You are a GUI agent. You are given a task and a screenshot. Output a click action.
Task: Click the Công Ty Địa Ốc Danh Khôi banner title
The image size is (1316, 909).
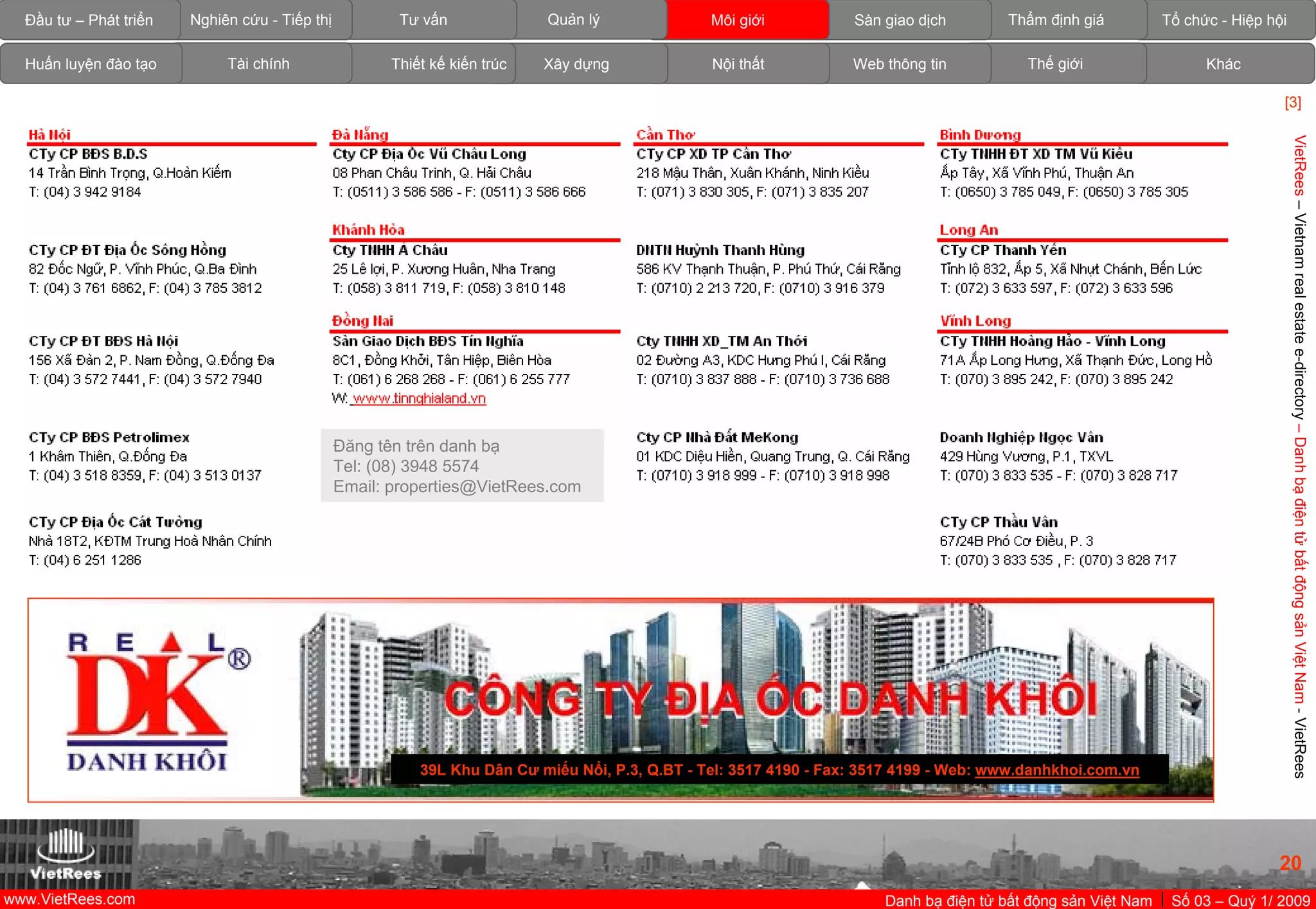pos(770,699)
